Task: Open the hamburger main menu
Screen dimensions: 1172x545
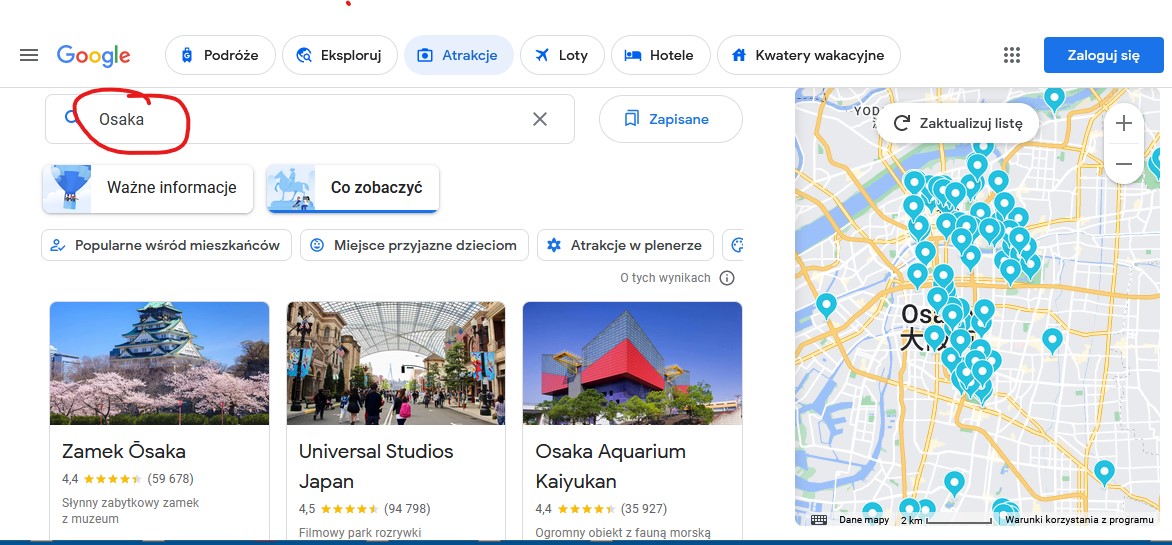Action: 29,55
